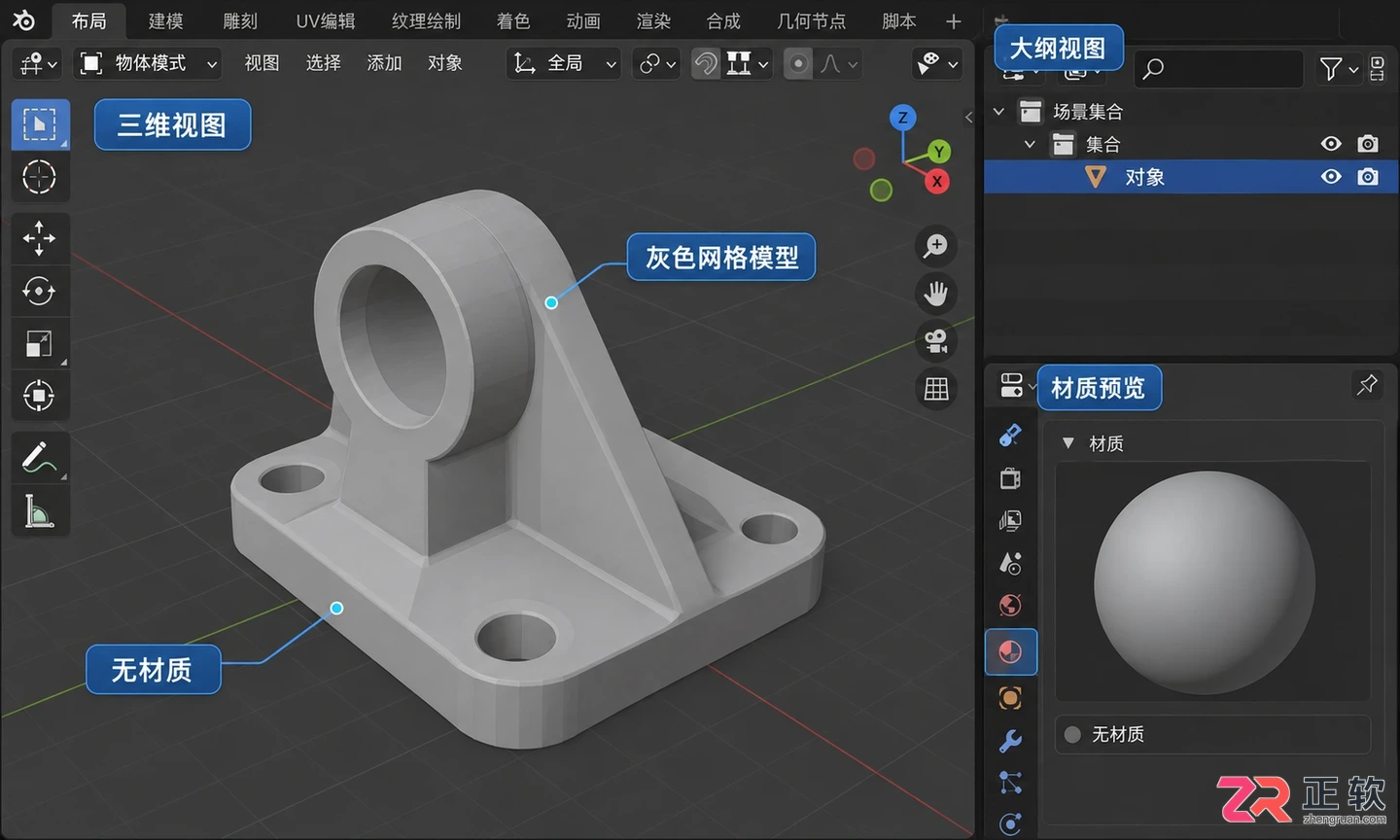Select the Annotate pencil tool

40,457
